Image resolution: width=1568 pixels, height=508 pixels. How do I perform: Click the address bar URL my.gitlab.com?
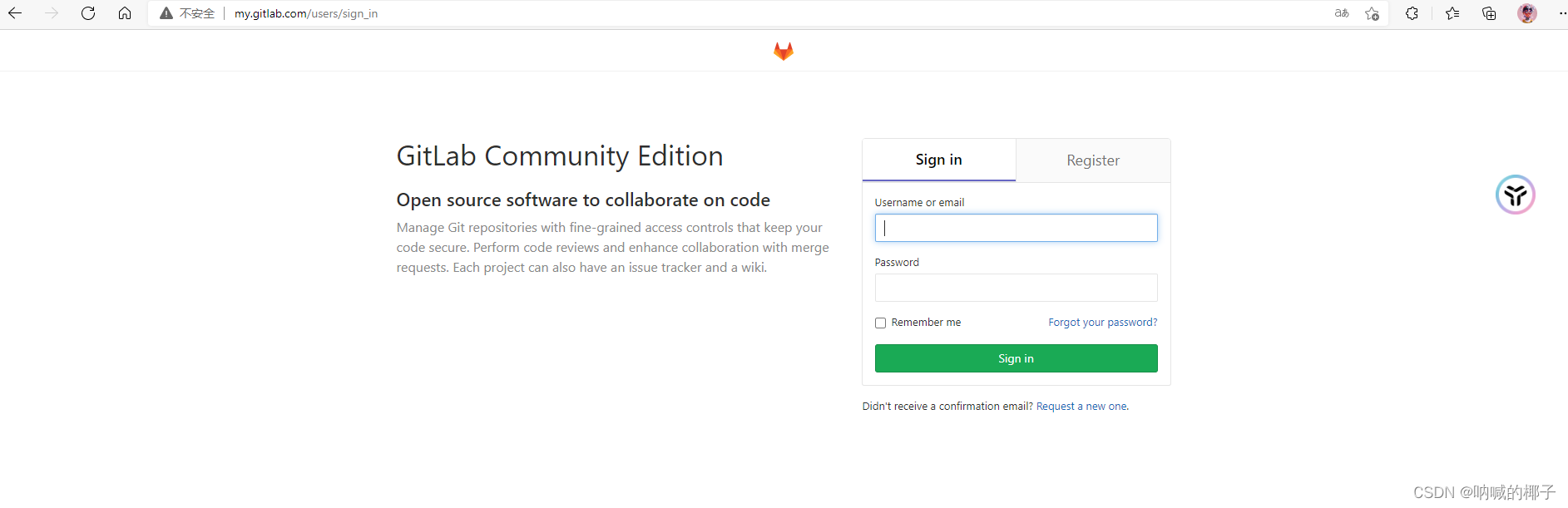306,13
